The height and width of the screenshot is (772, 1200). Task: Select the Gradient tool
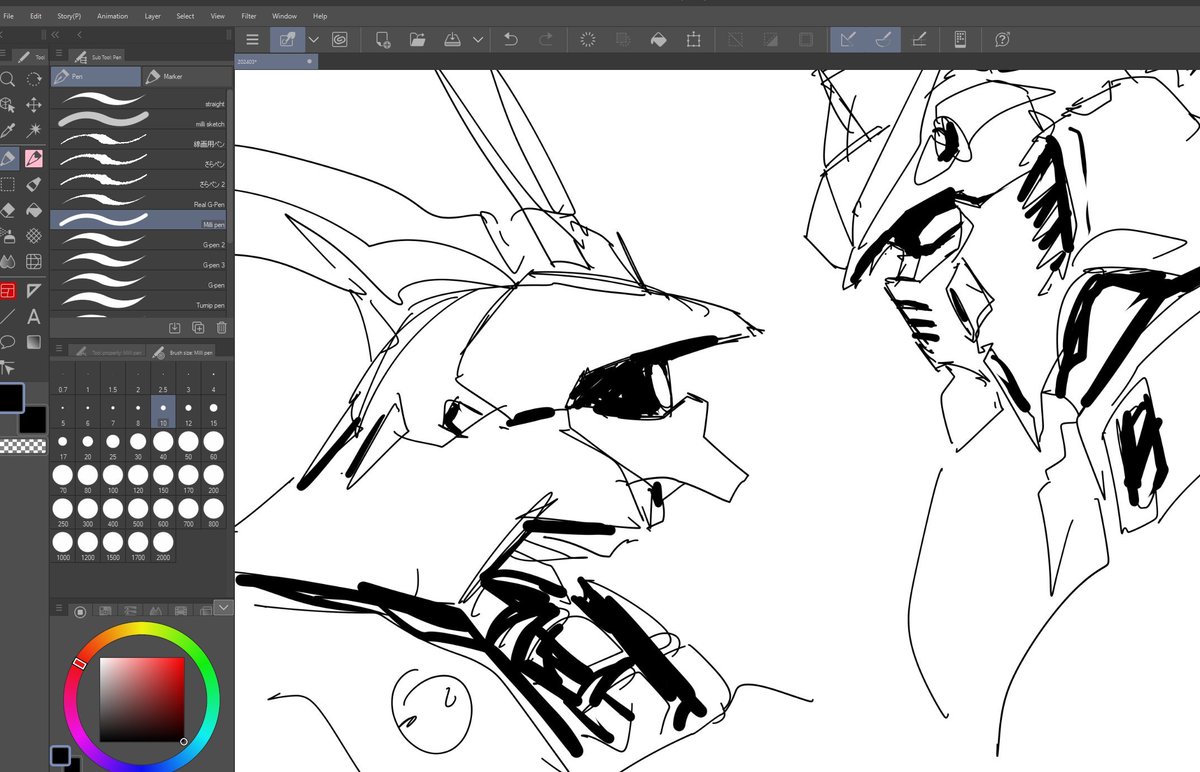point(33,342)
